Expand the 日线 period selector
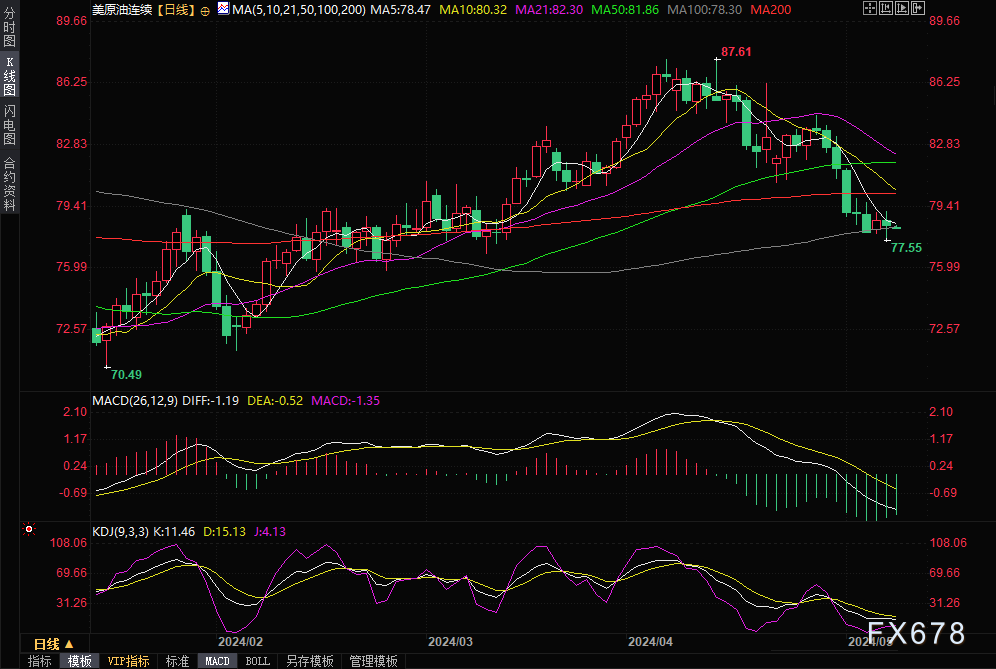 click(x=52, y=643)
